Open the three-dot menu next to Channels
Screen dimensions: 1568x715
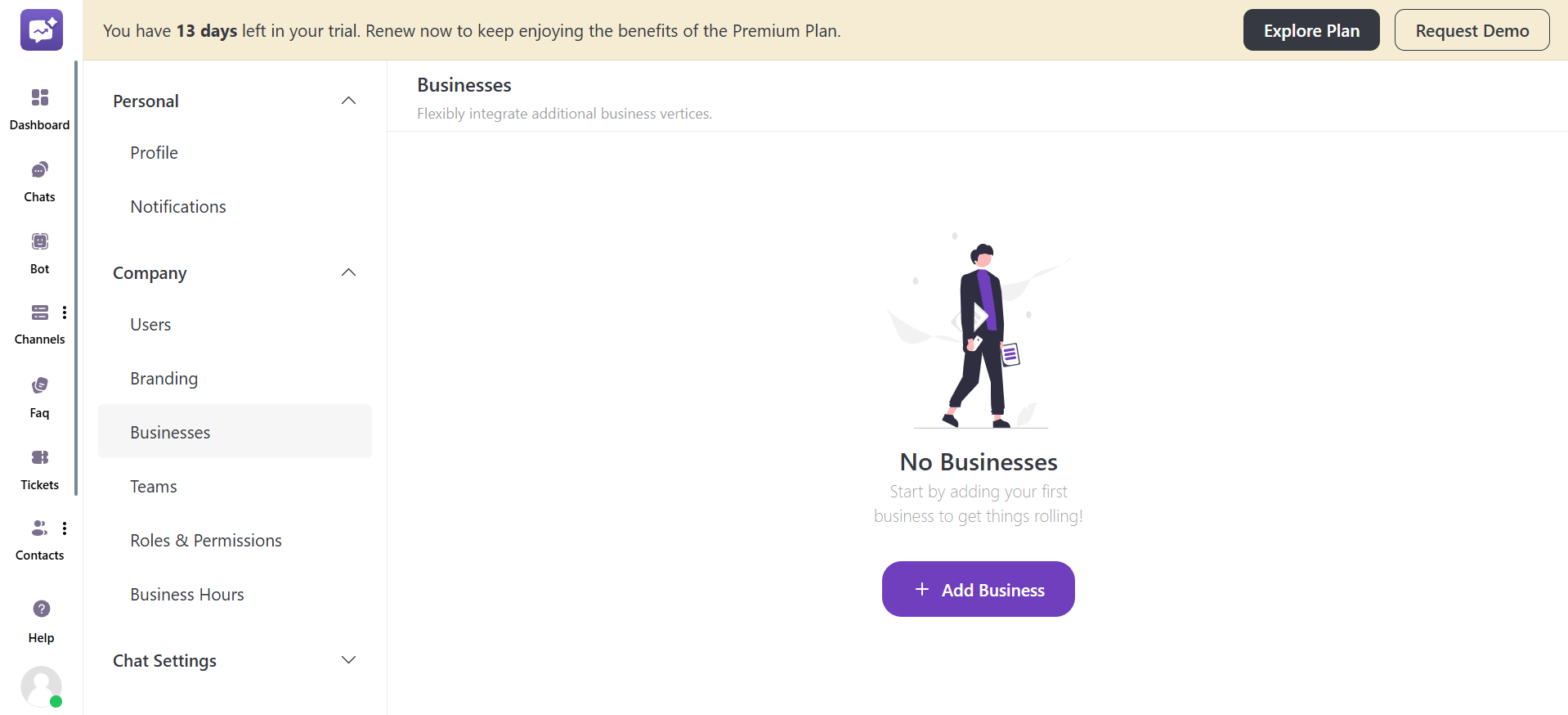click(65, 313)
